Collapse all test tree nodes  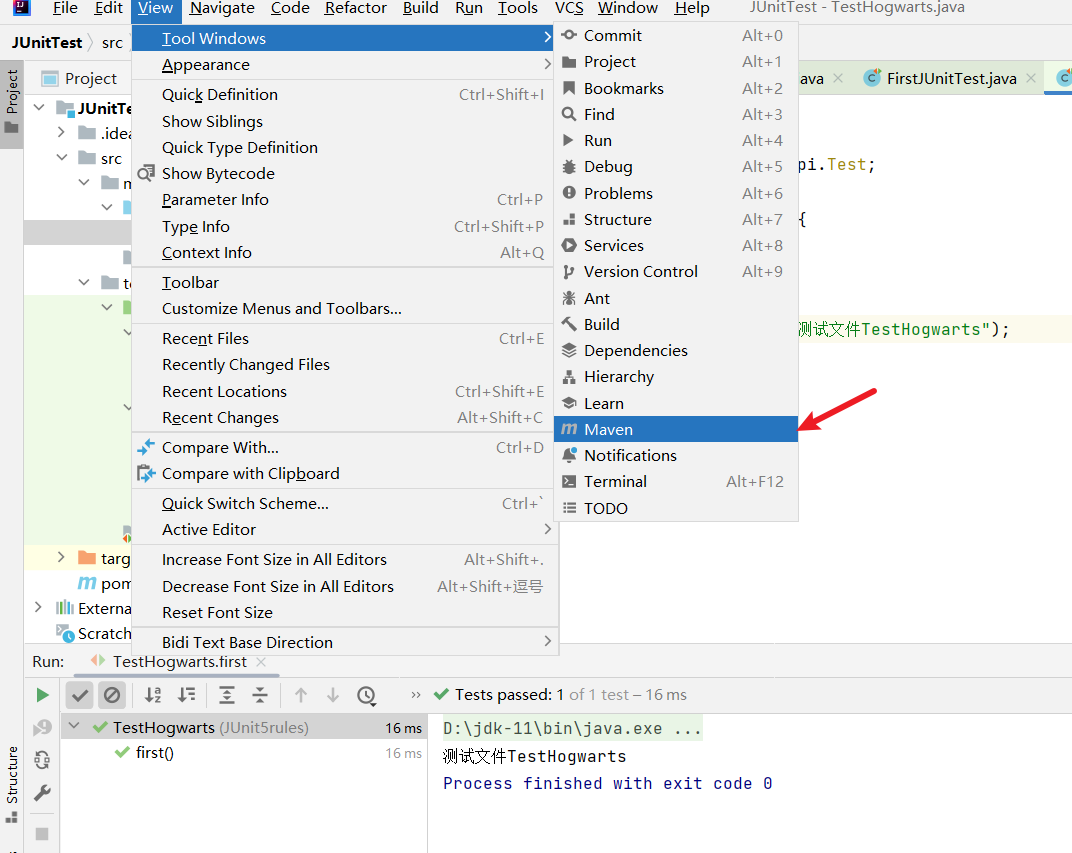pos(260,695)
